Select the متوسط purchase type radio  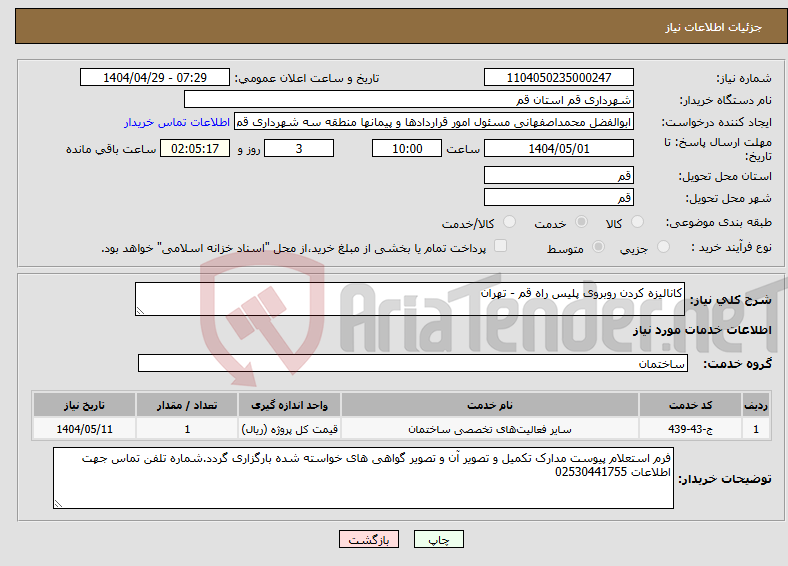(x=599, y=246)
